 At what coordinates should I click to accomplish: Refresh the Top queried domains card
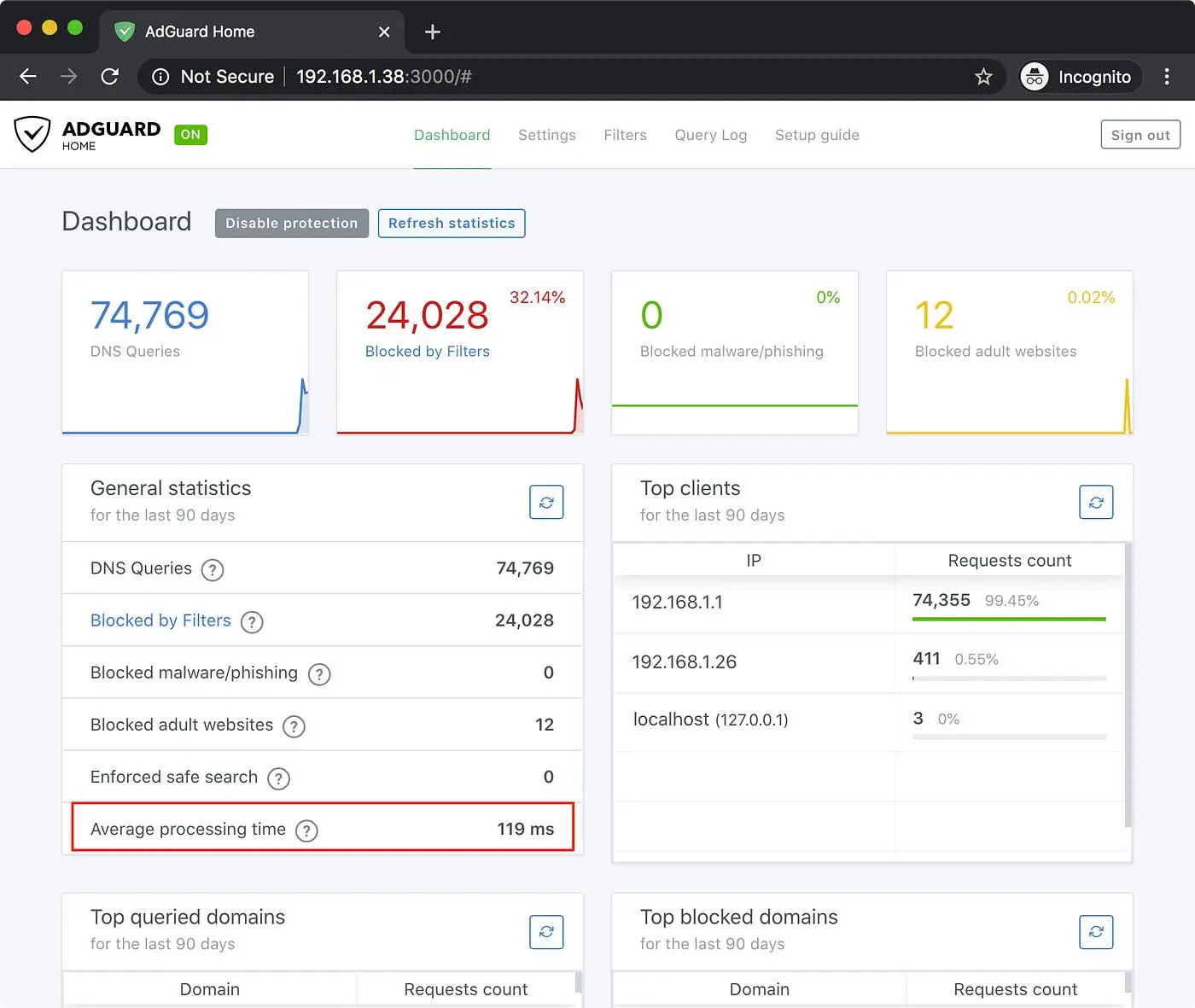[x=546, y=932]
